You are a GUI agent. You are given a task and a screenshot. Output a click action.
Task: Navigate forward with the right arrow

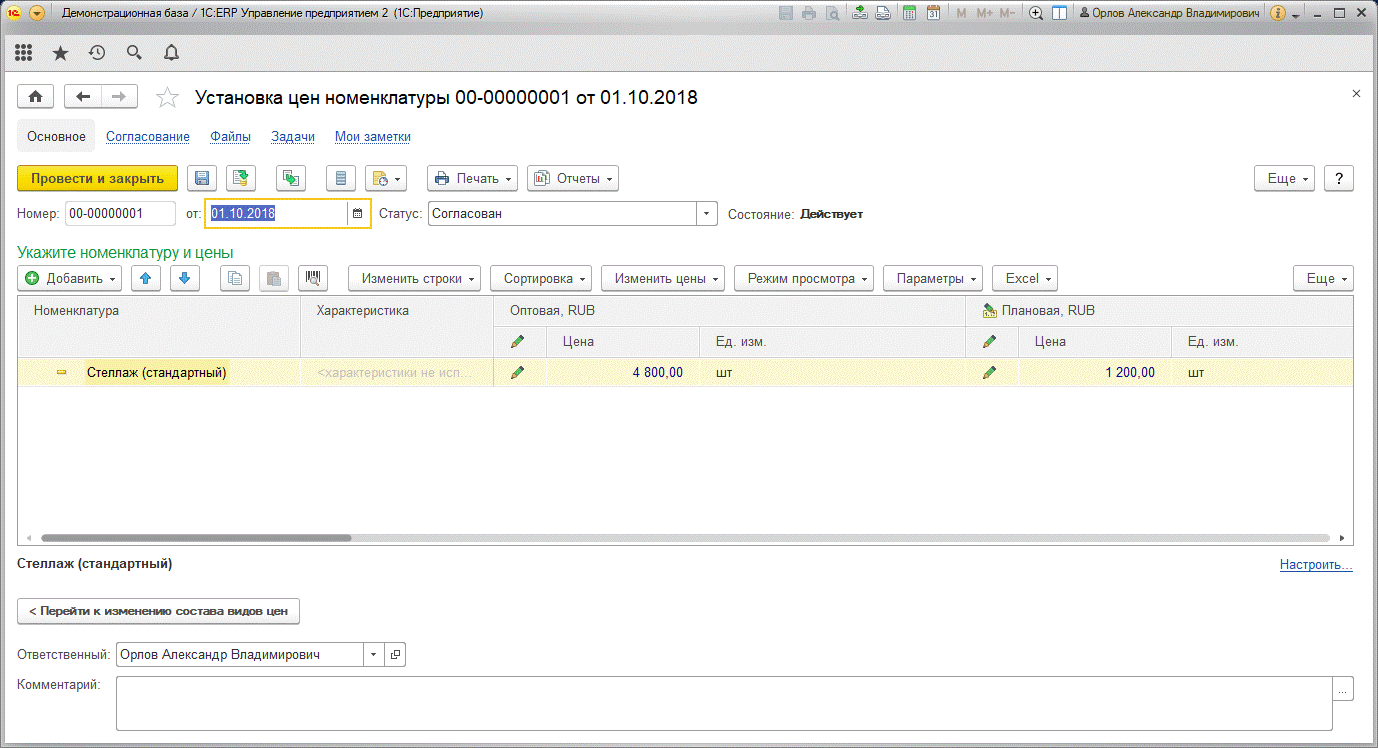point(118,96)
